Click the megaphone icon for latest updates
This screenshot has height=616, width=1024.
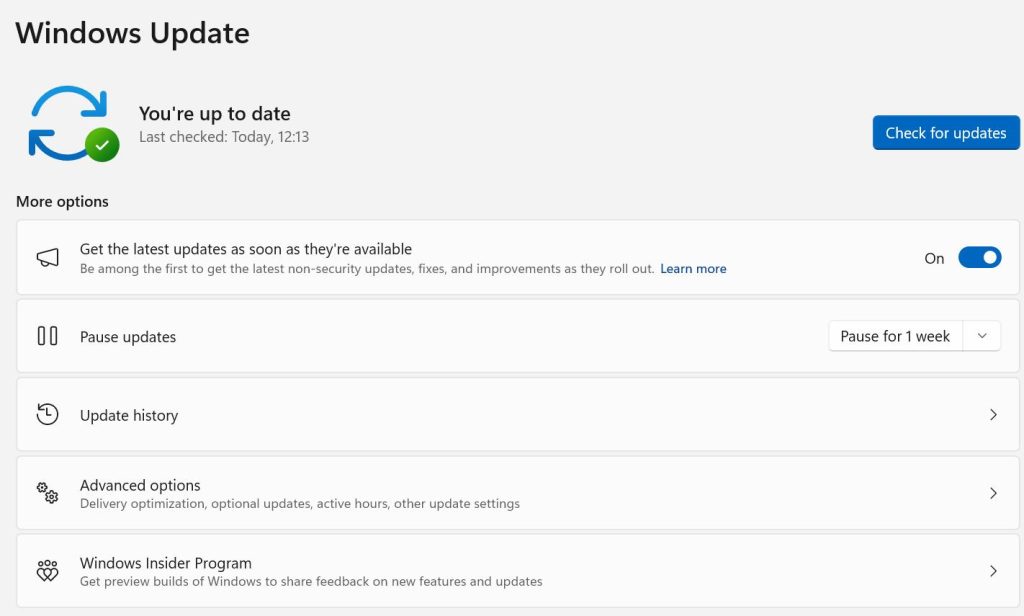(47, 258)
